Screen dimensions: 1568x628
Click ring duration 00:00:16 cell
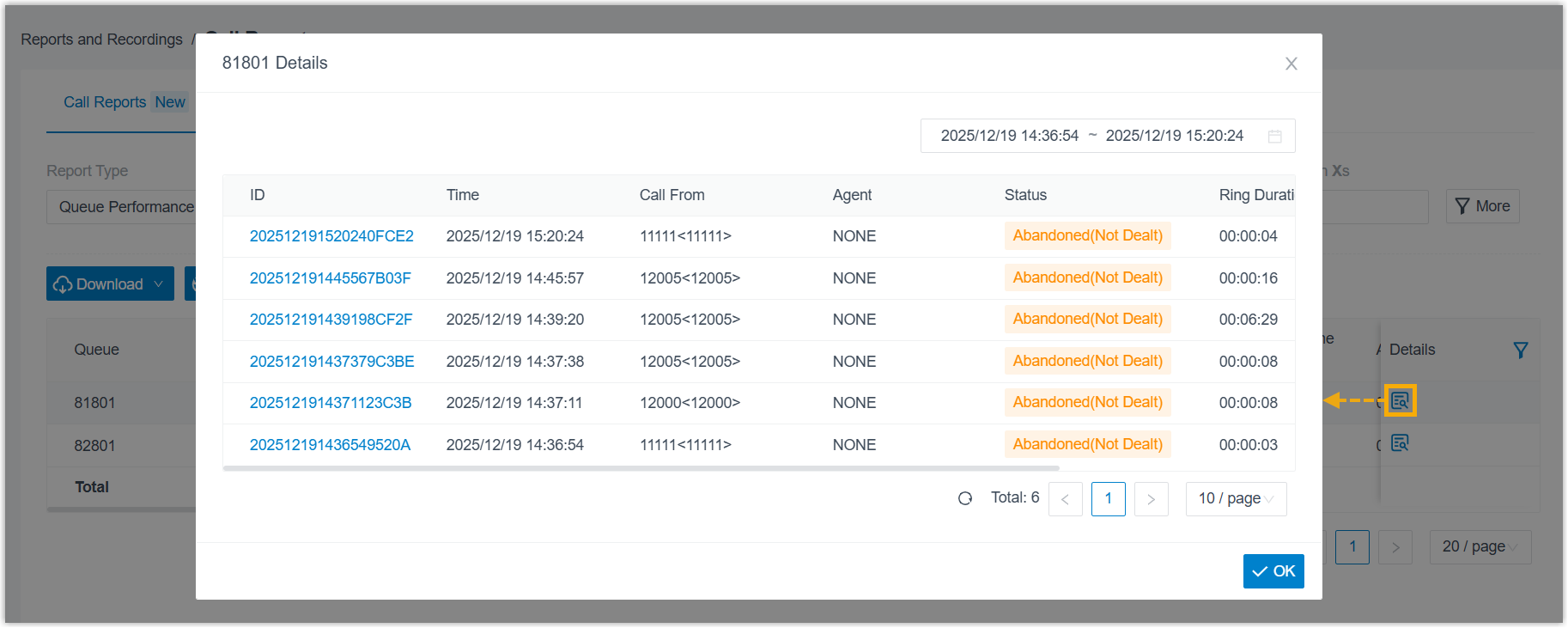click(1249, 278)
